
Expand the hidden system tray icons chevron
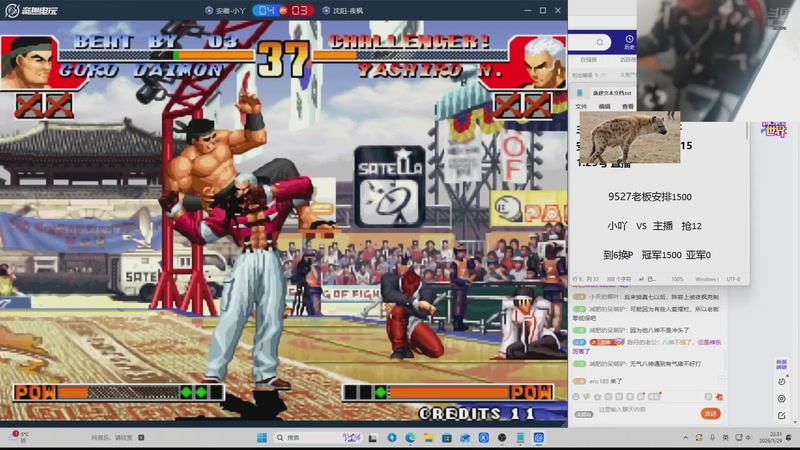click(686, 438)
